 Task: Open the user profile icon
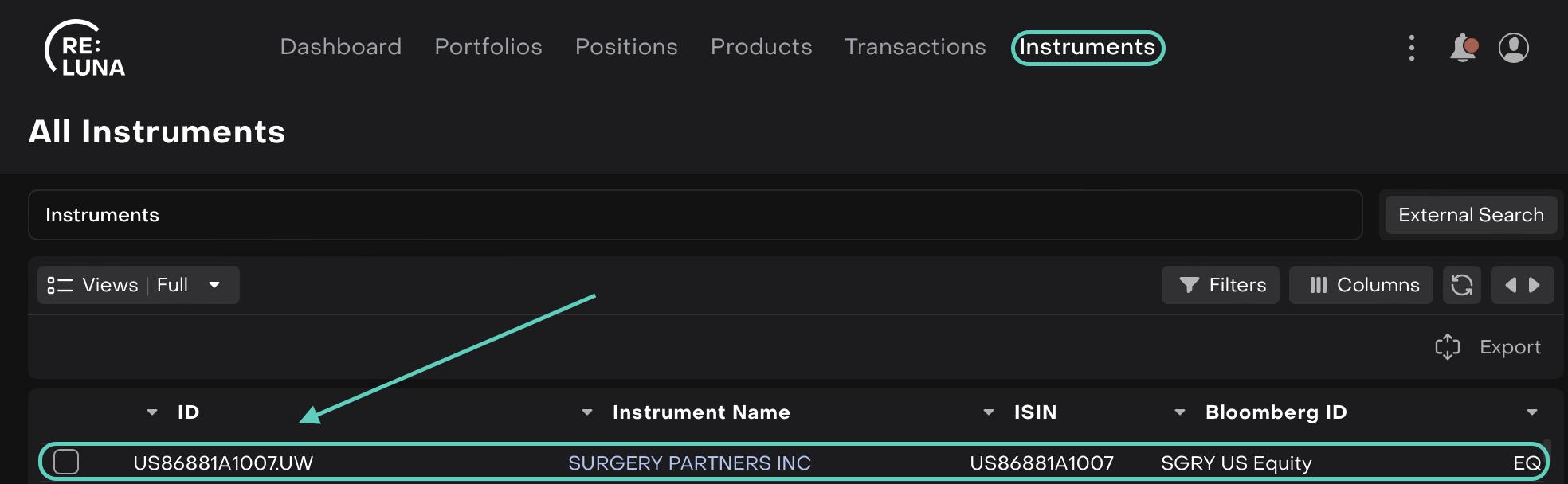pyautogui.click(x=1513, y=48)
